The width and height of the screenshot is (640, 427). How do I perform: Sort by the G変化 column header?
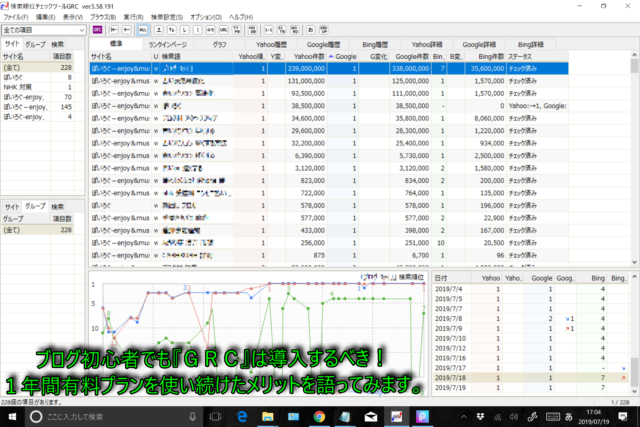pyautogui.click(x=374, y=56)
